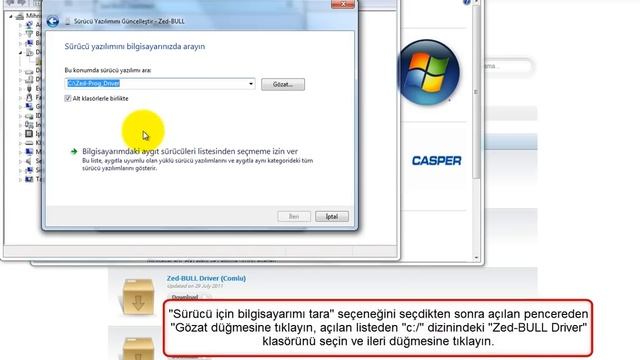This screenshot has height=360, width=640.
Task: Expand the mouse (Fa...) node arrow in Device Manager
Action: point(20,98)
